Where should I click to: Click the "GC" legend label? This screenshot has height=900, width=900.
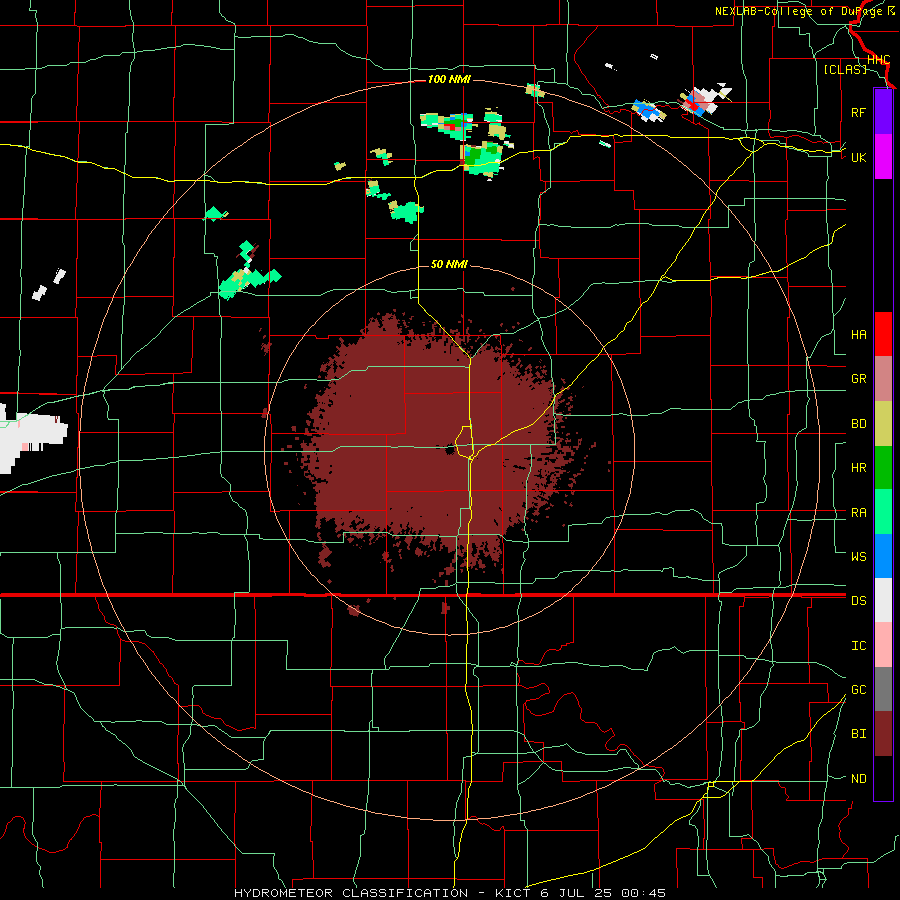(x=858, y=690)
